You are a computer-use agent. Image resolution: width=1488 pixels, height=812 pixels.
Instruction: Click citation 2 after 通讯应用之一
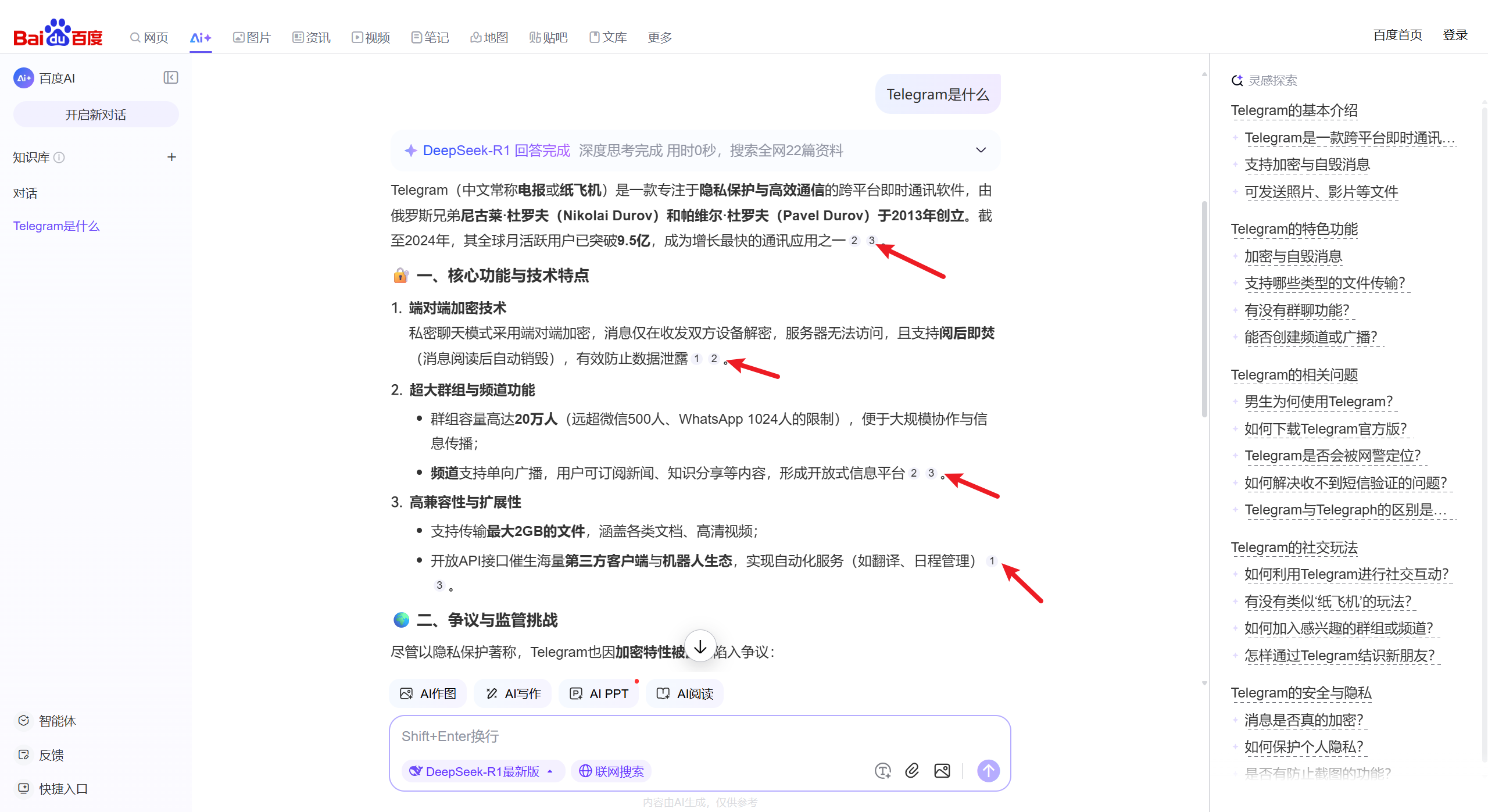[854, 240]
